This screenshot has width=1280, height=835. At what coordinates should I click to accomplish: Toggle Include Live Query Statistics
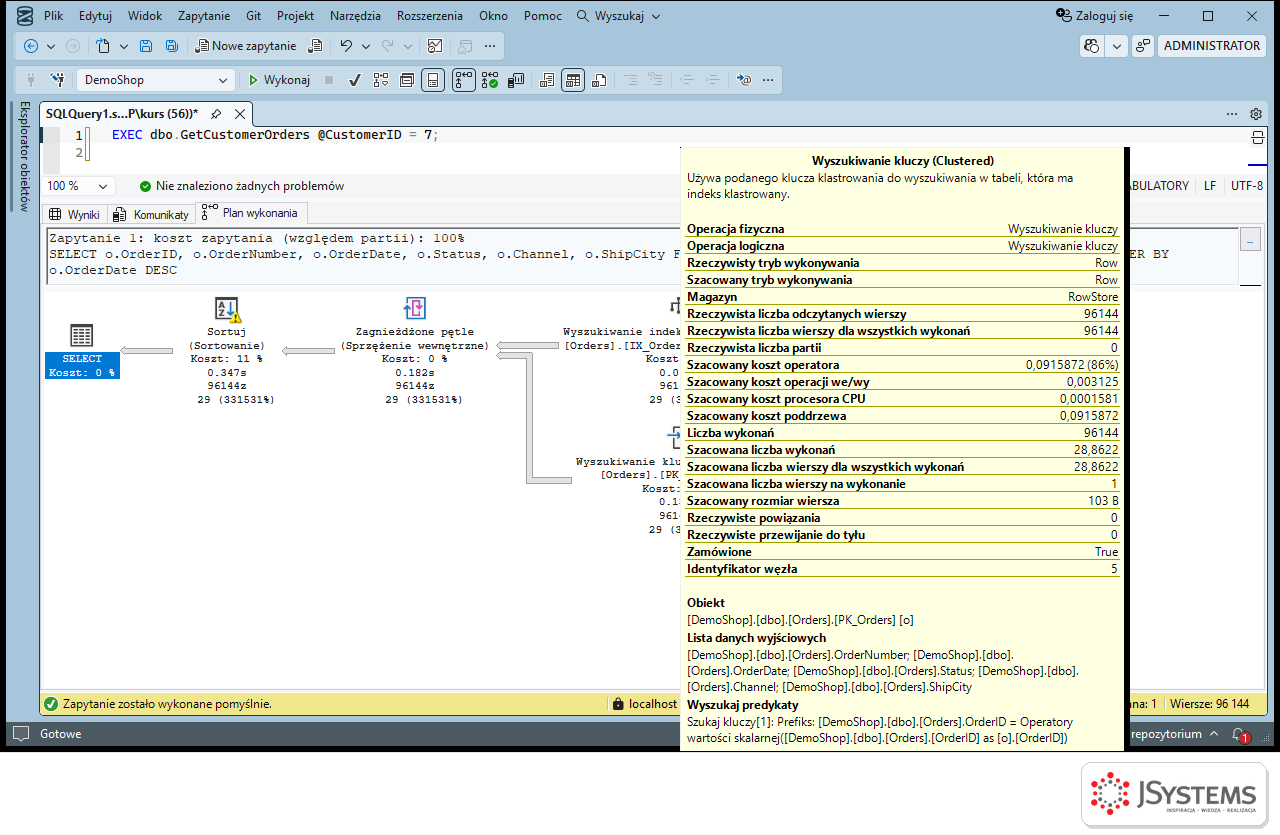[490, 80]
